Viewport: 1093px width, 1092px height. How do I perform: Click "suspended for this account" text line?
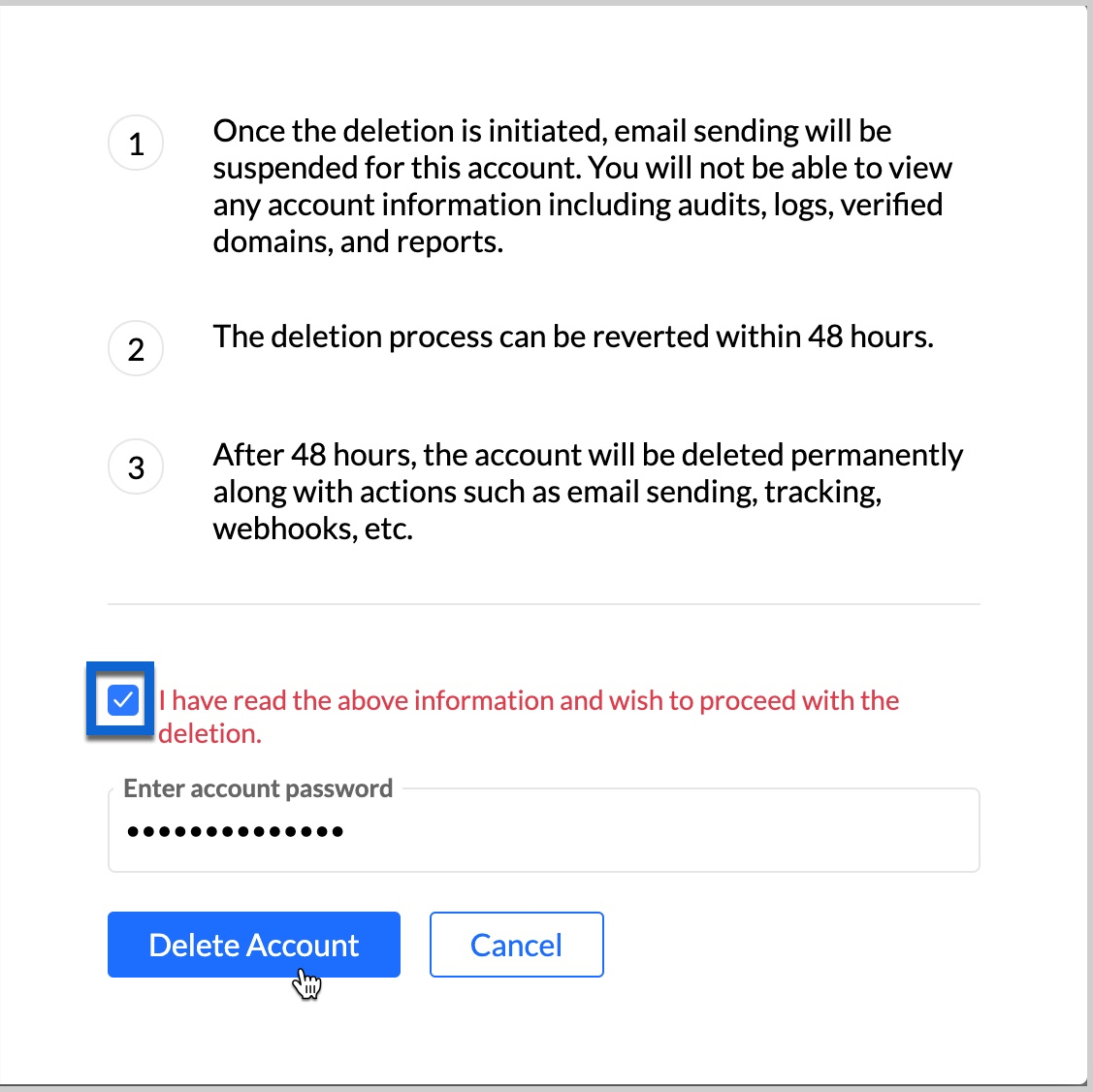coord(582,168)
